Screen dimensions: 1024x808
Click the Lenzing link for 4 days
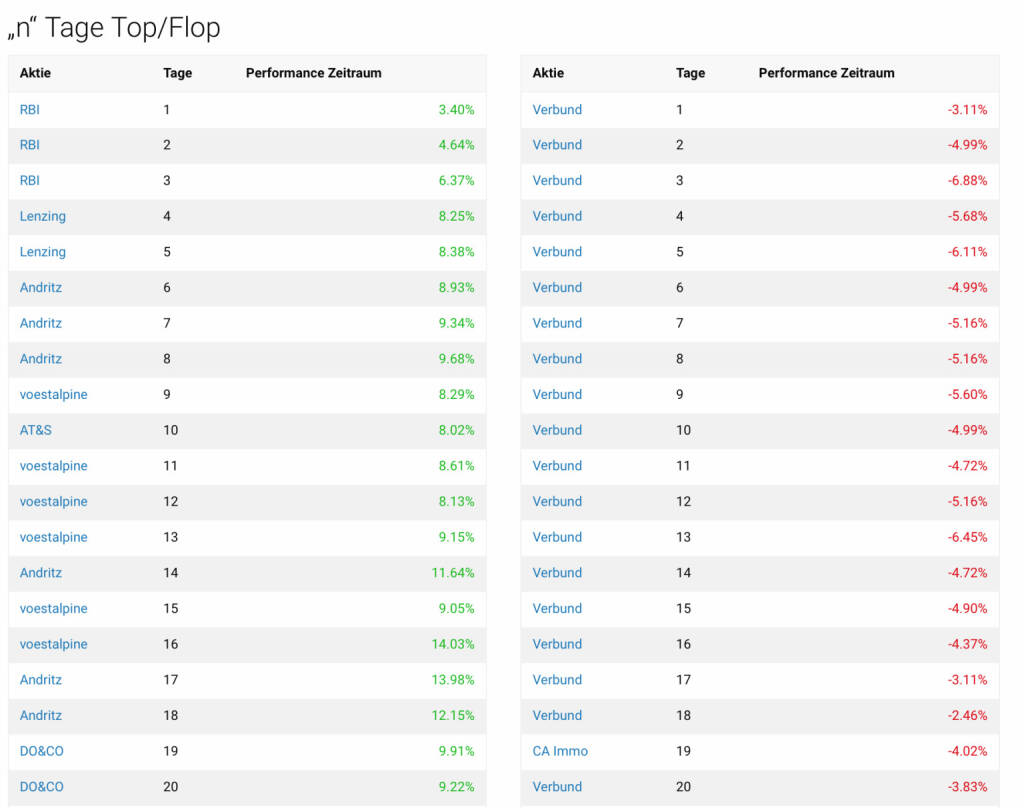(42, 216)
